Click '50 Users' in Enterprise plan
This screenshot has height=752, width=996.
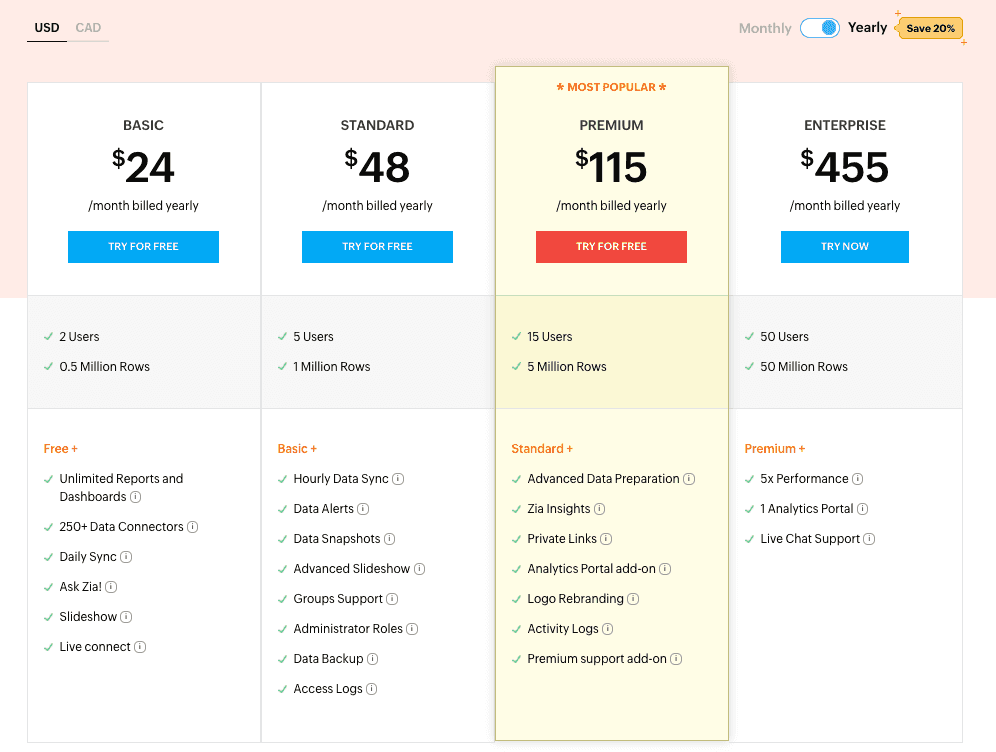pos(784,337)
